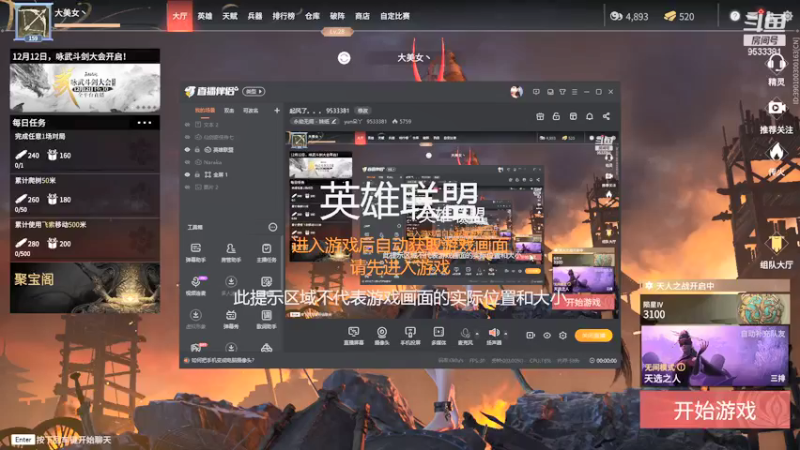Open the shop icon in stream header
Image resolution: width=800 pixels, height=450 pixels.
573,116
